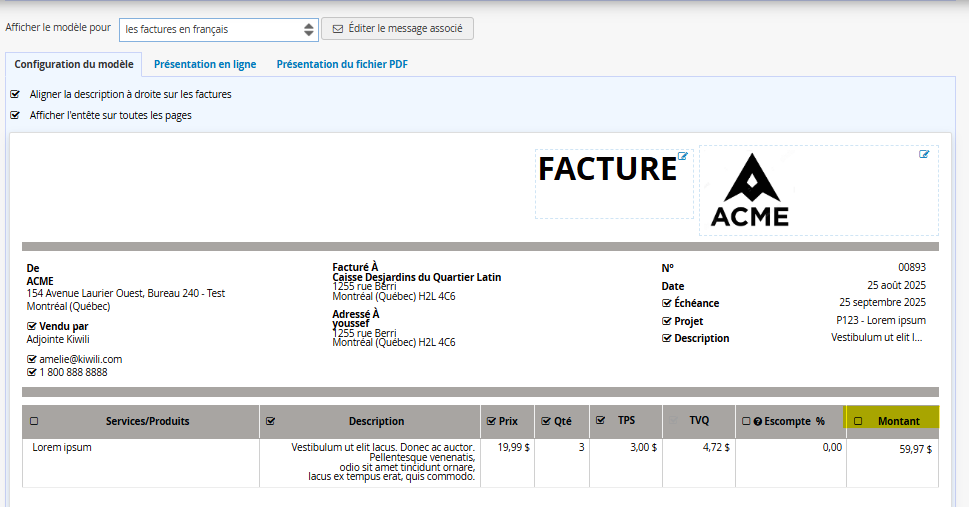Click the Vestibulum ut elit l... description value
Viewport: 969px width, 507px height.
pos(876,338)
